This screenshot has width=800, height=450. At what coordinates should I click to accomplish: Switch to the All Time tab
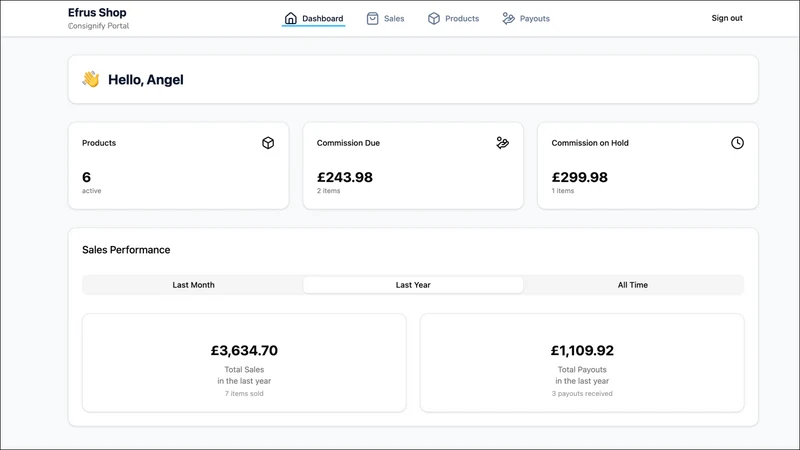(633, 285)
